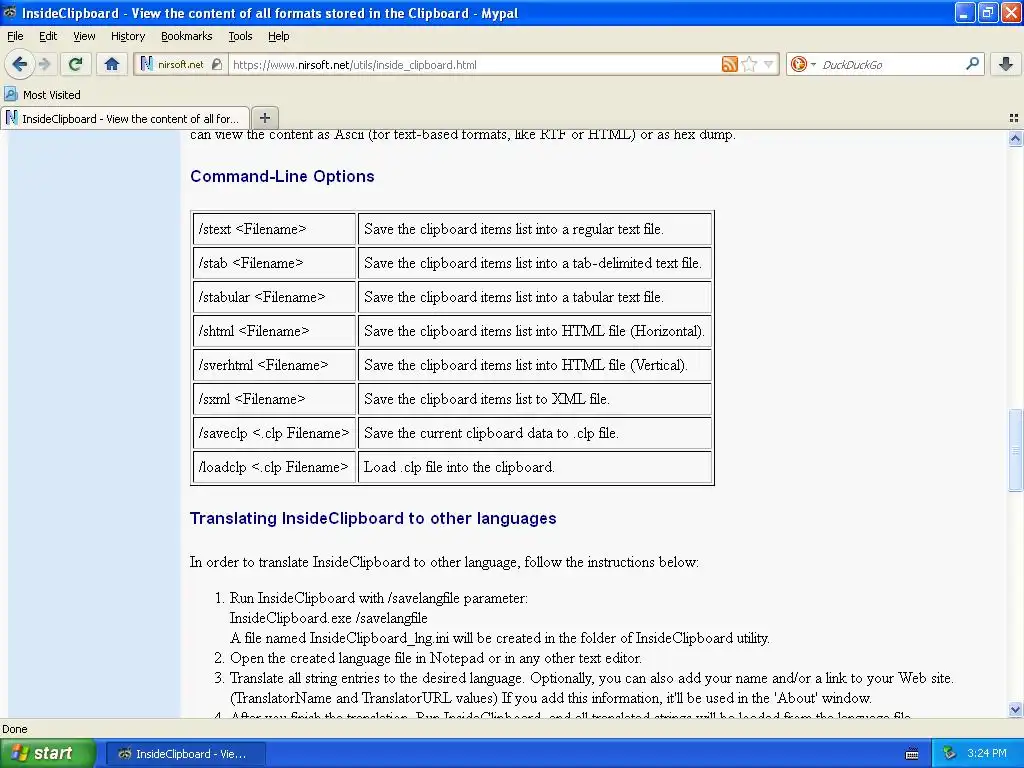The image size is (1024, 768).
Task: Click the tray icon next to the clock
Action: coord(949,753)
